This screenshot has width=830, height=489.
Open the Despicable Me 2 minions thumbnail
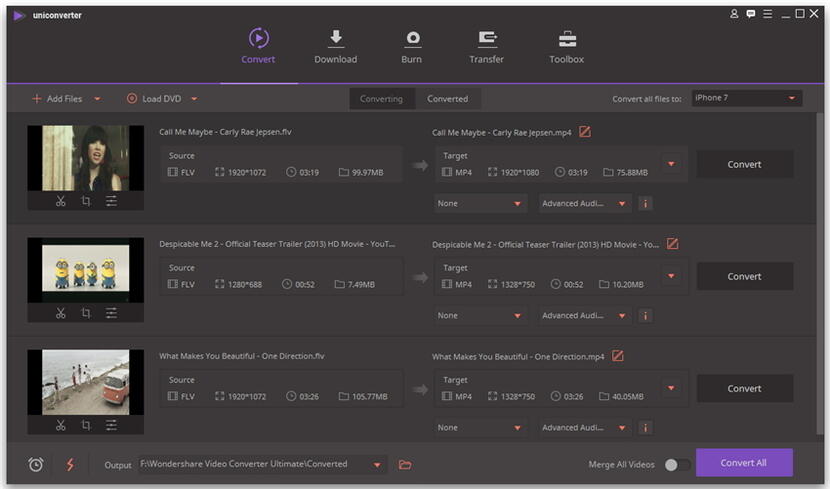click(86, 270)
